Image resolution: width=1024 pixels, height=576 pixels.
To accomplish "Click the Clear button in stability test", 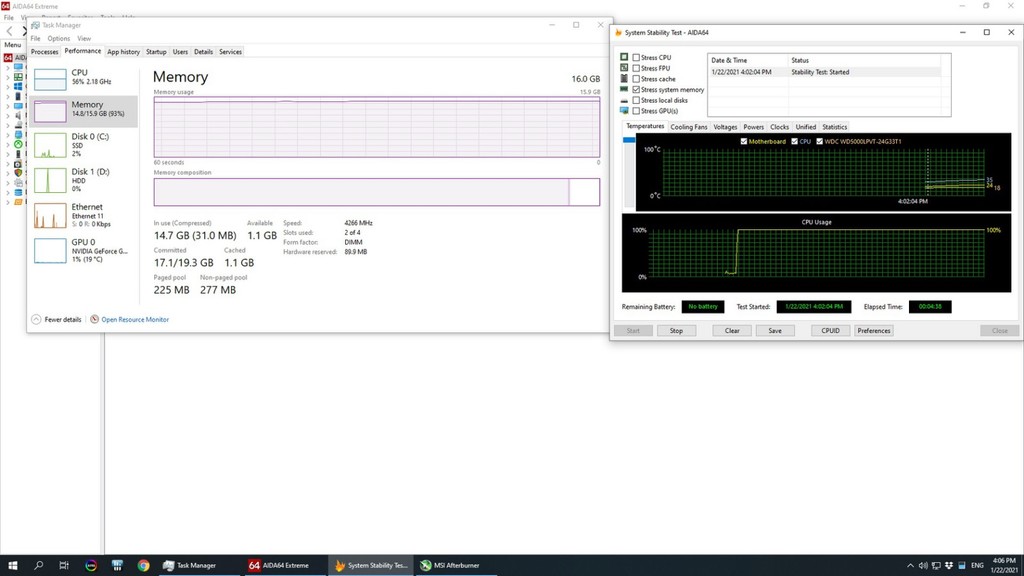I will click(x=732, y=330).
